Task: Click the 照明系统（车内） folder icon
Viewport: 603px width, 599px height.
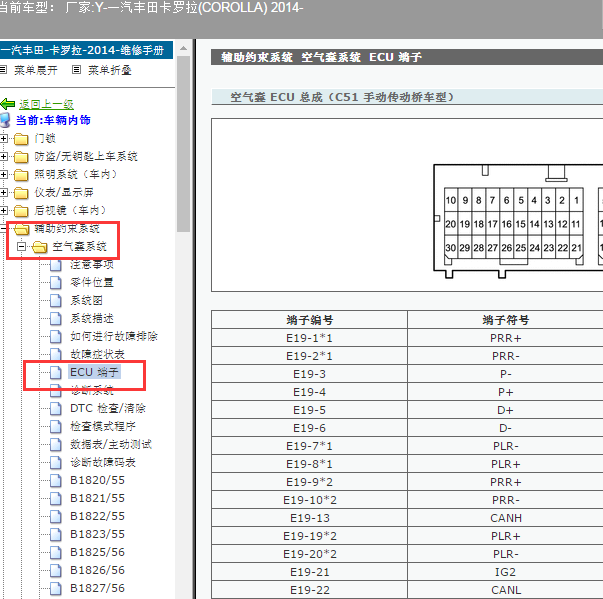Action: (21, 175)
